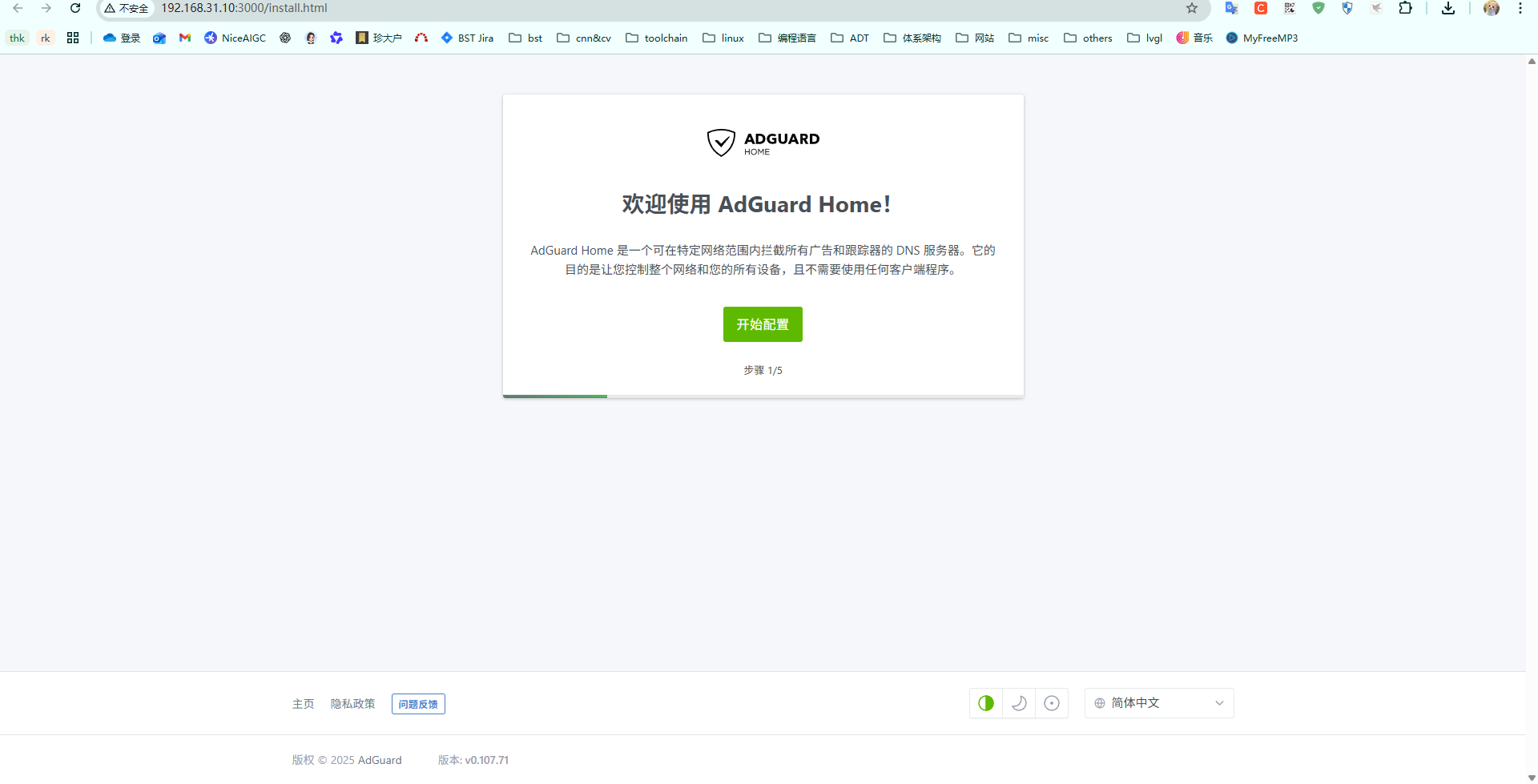Click the 问题反馈 feedback button
Image resolution: width=1538 pixels, height=784 pixels.
(418, 704)
